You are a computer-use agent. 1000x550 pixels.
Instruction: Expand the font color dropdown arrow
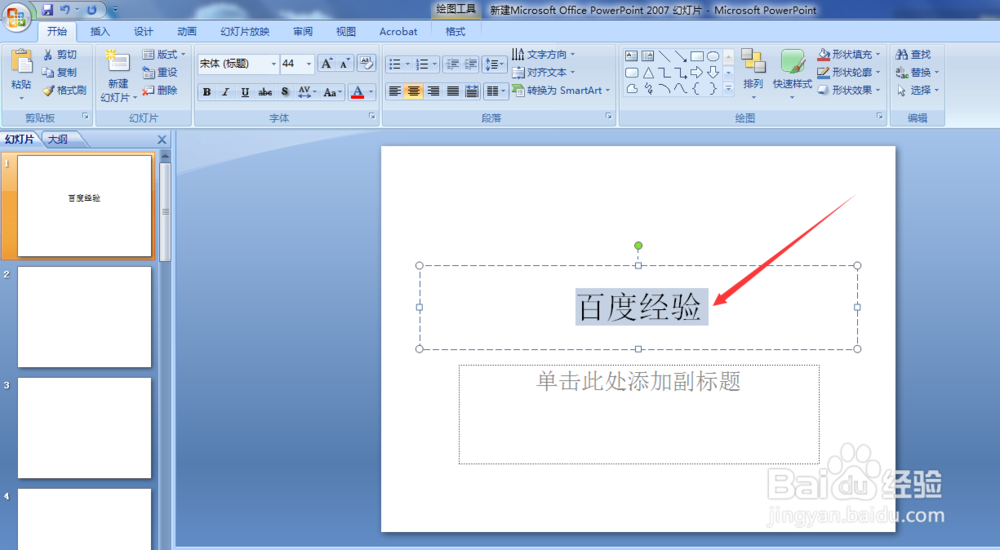371,92
